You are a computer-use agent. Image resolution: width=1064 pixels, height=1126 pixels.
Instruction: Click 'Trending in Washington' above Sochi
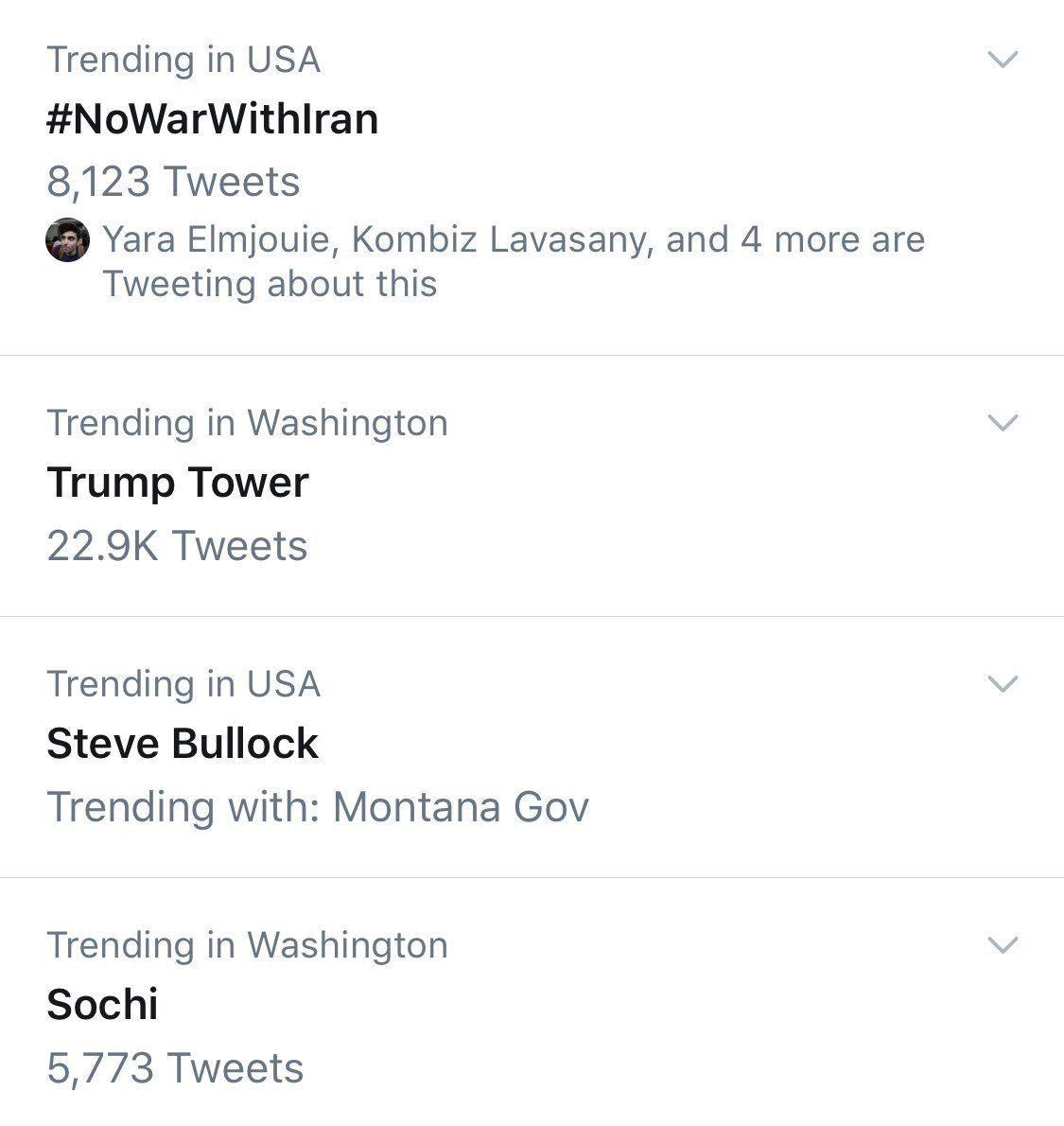click(x=247, y=944)
